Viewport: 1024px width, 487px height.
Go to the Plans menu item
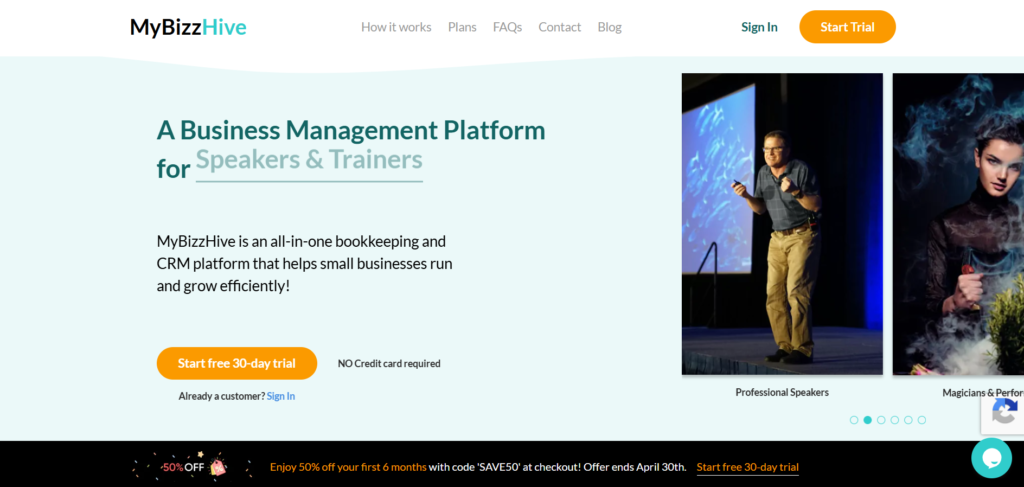pyautogui.click(x=462, y=27)
